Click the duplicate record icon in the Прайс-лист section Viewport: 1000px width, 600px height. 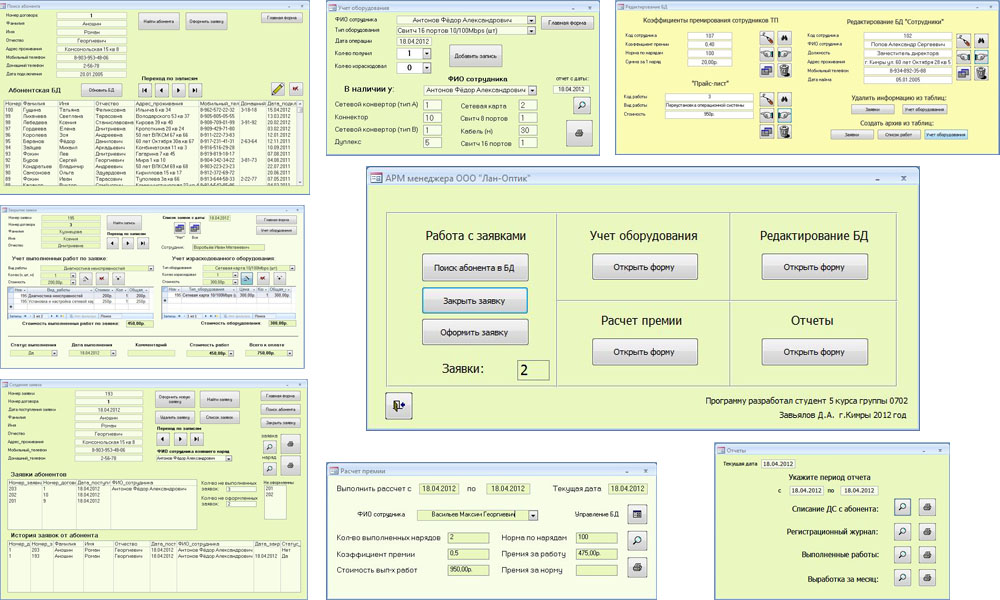(x=767, y=131)
